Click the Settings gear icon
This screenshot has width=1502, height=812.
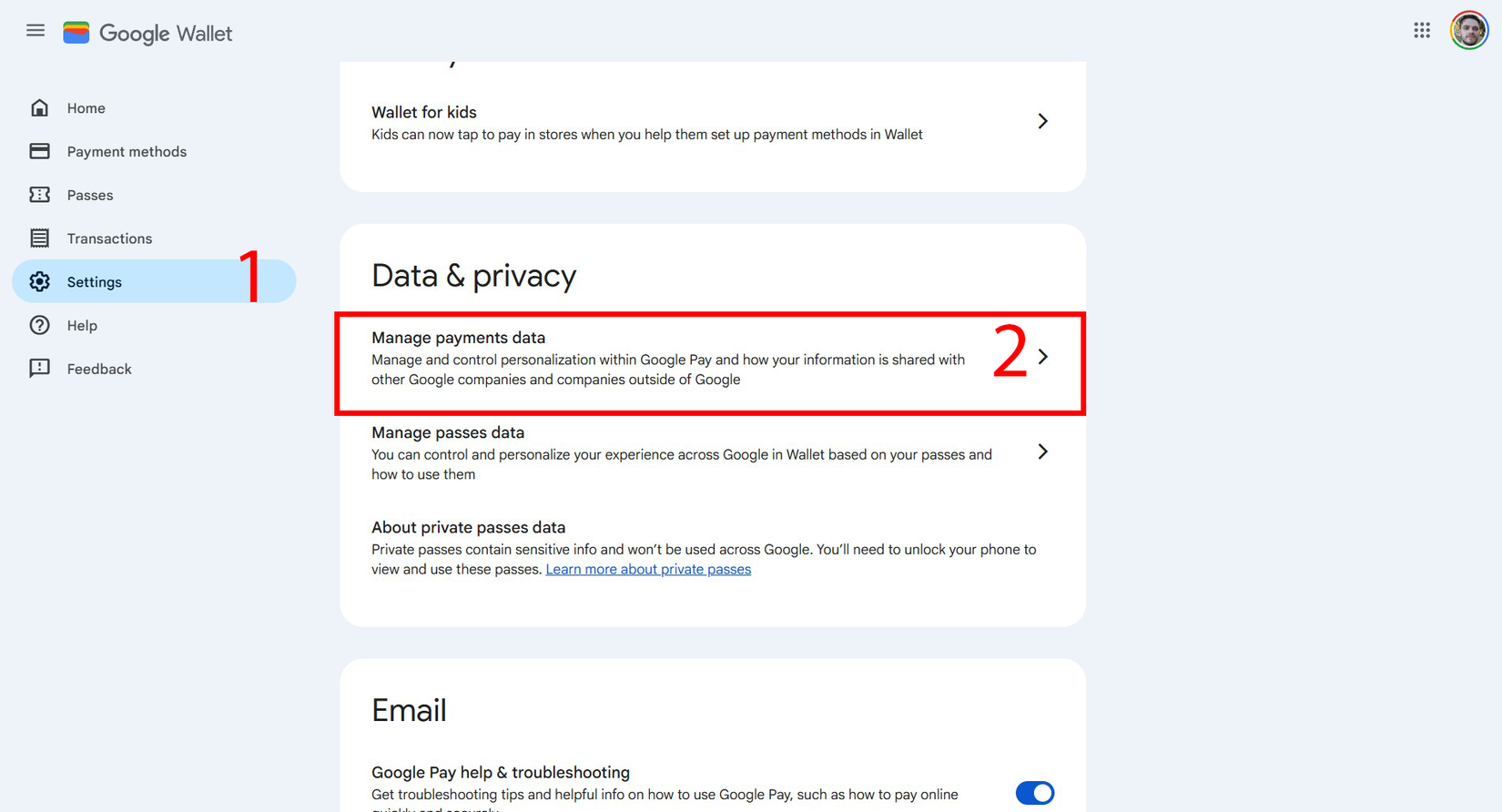[40, 281]
